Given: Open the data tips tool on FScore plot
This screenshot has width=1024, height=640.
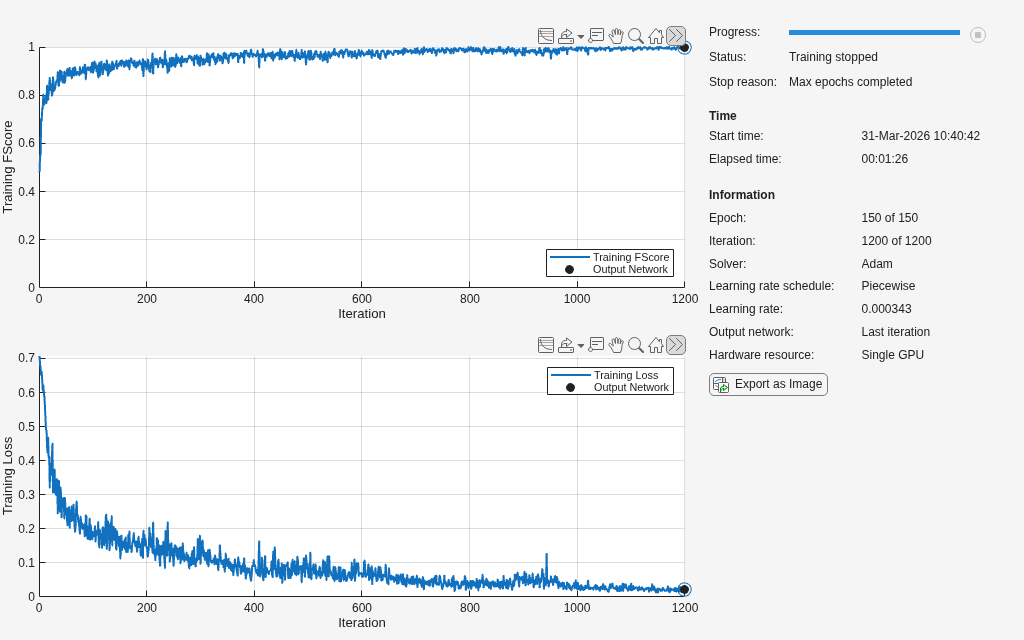Looking at the screenshot, I should [x=596, y=36].
